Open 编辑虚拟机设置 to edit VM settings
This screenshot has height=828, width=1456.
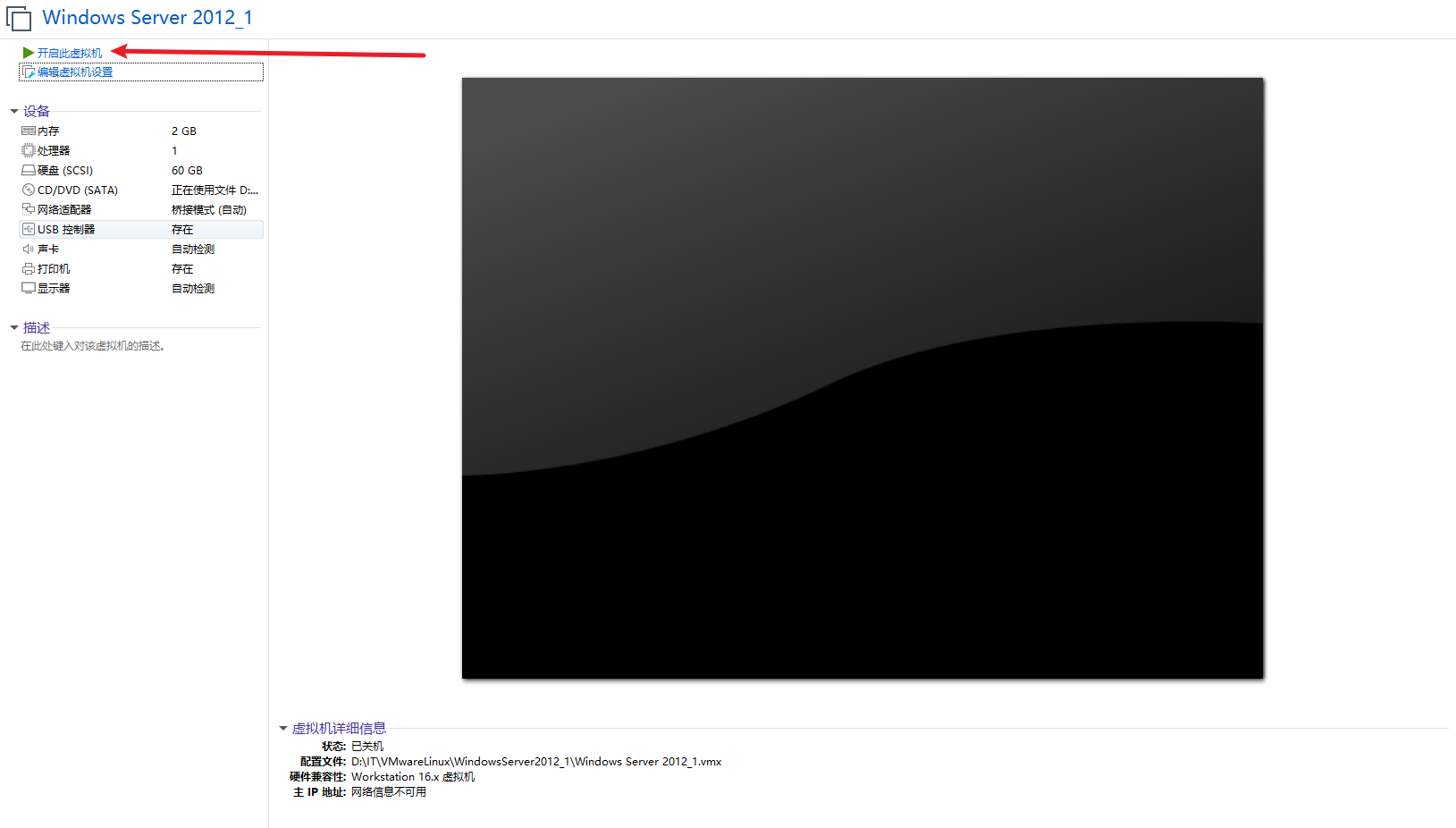click(x=74, y=72)
